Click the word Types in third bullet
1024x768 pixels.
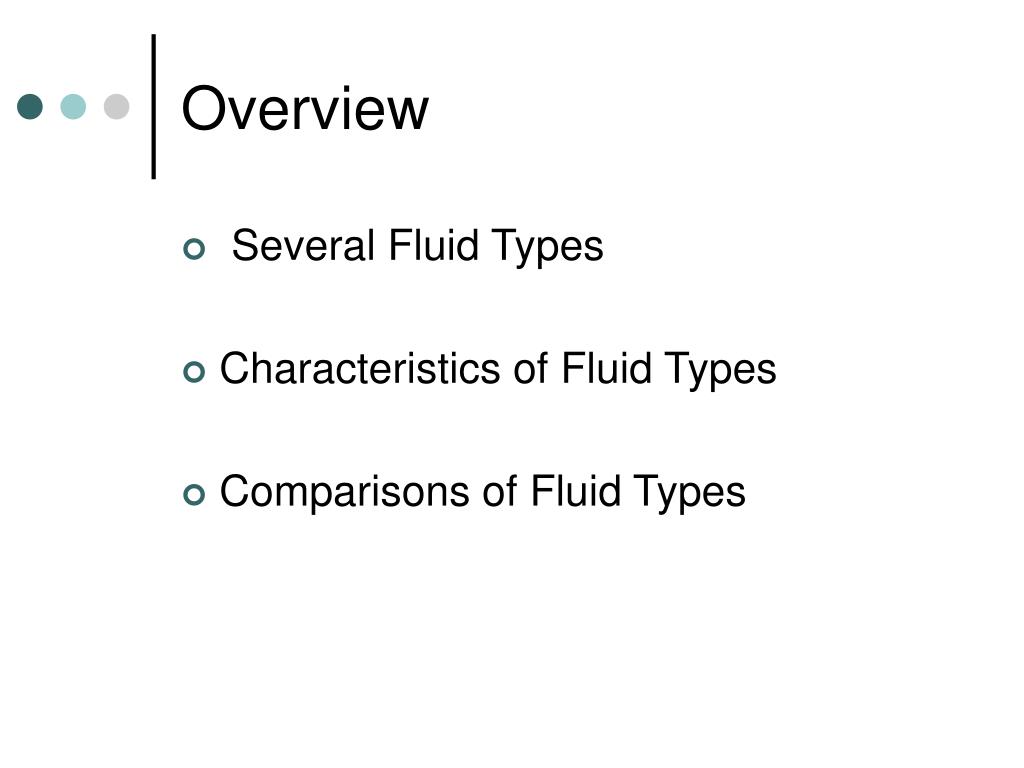(x=689, y=492)
